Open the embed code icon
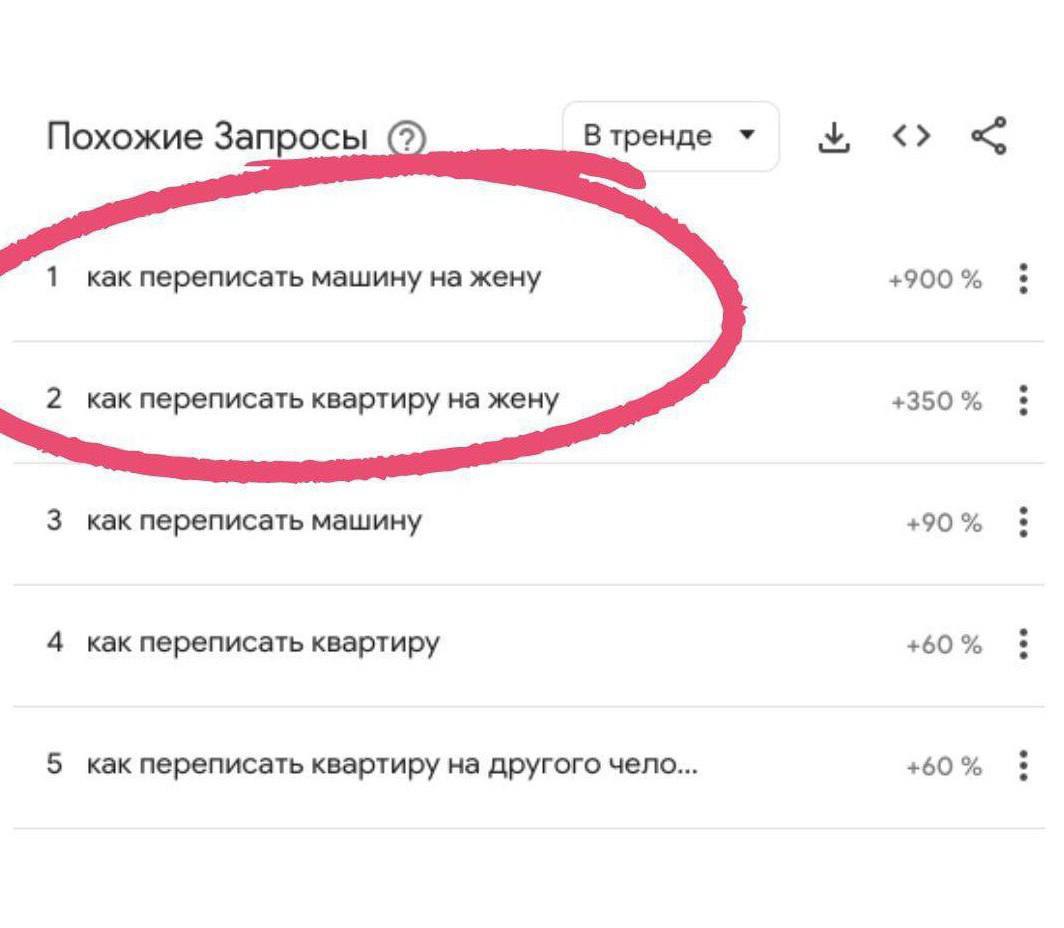Image resolution: width=1064 pixels, height=928 pixels. (911, 136)
